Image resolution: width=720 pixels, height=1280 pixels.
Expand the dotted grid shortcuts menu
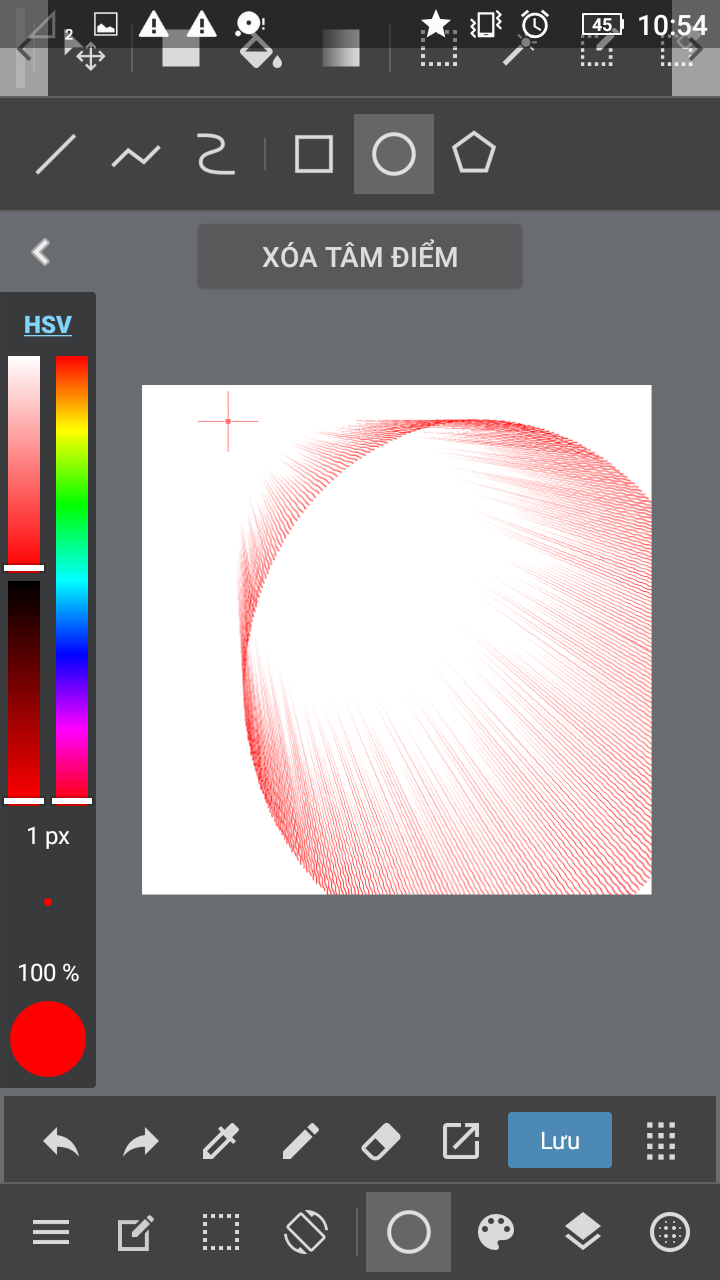point(661,1141)
